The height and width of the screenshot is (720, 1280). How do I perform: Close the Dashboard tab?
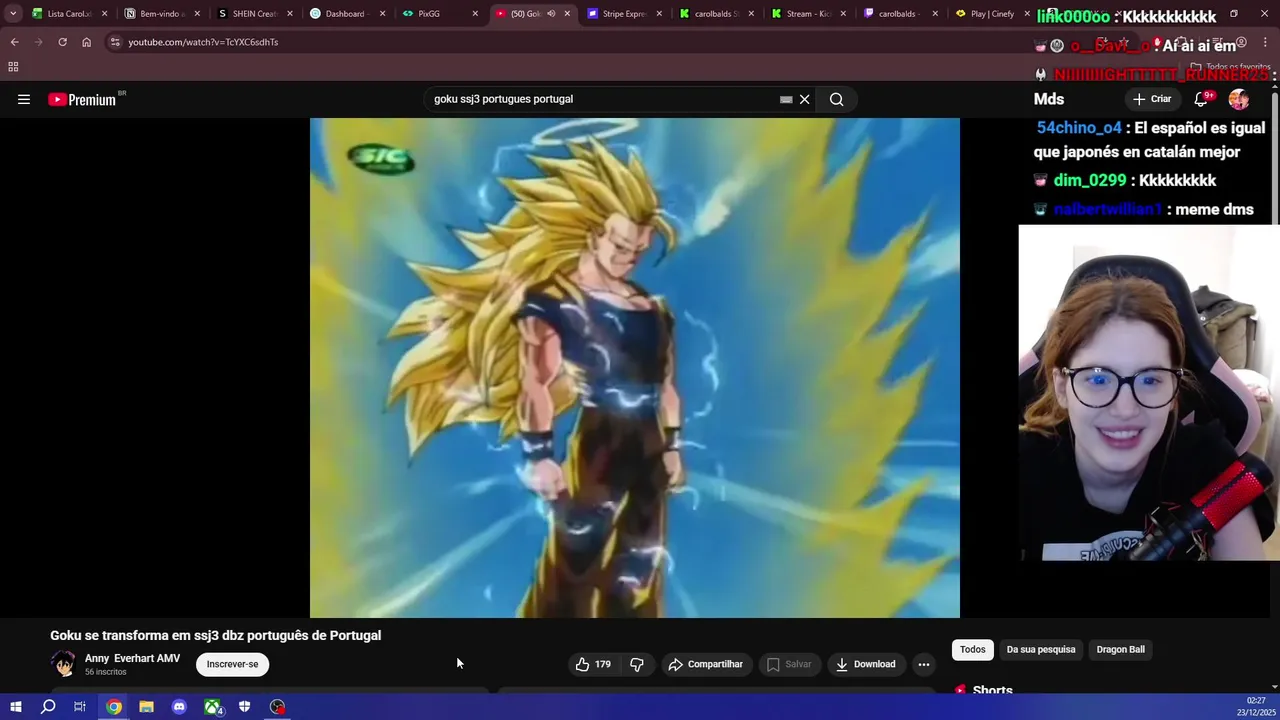(x=382, y=14)
